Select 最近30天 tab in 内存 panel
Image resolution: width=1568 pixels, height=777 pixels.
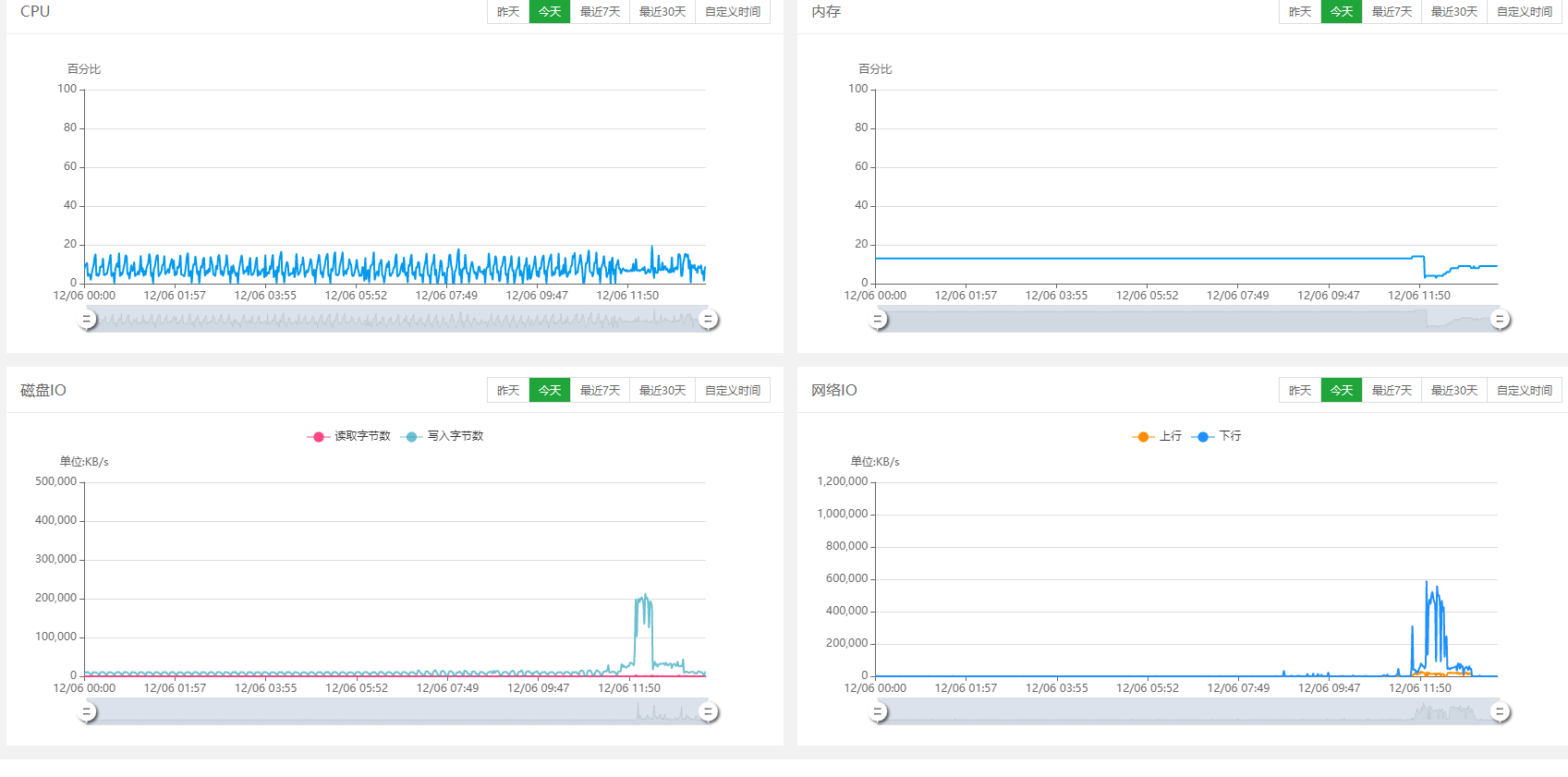1454,12
